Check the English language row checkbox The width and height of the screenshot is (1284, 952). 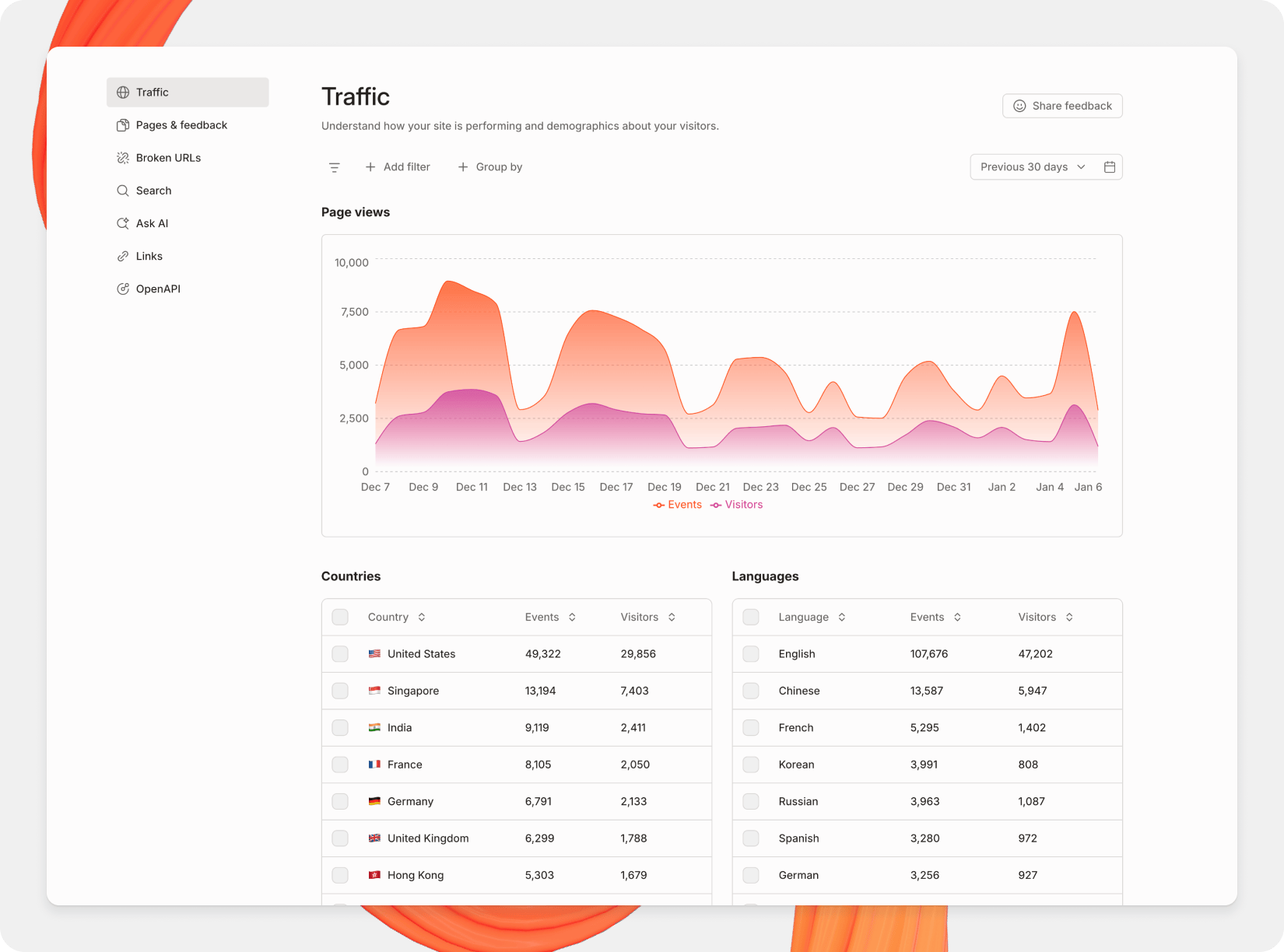pos(751,654)
